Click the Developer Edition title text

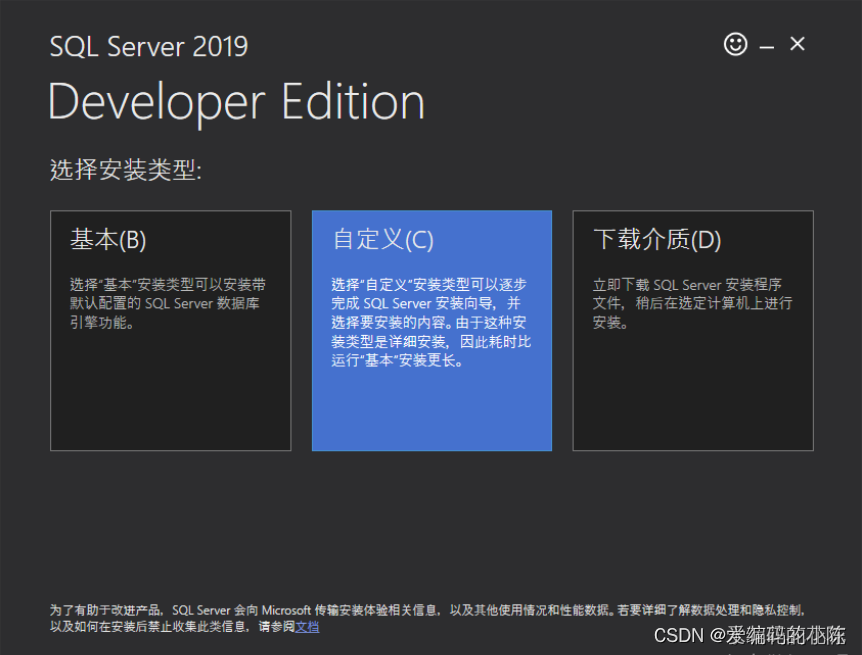(x=236, y=102)
